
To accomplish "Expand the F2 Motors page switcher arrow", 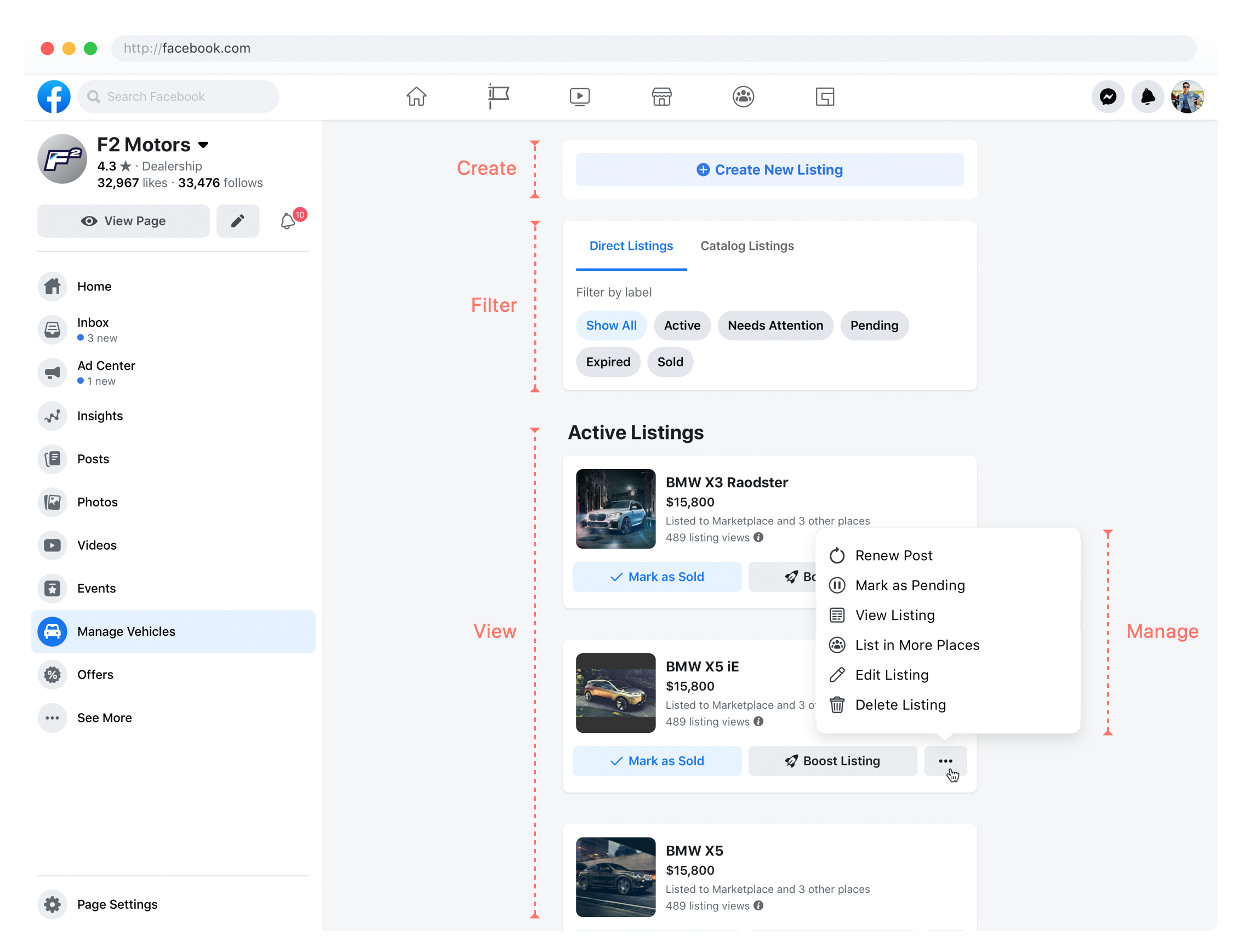I will coord(203,145).
